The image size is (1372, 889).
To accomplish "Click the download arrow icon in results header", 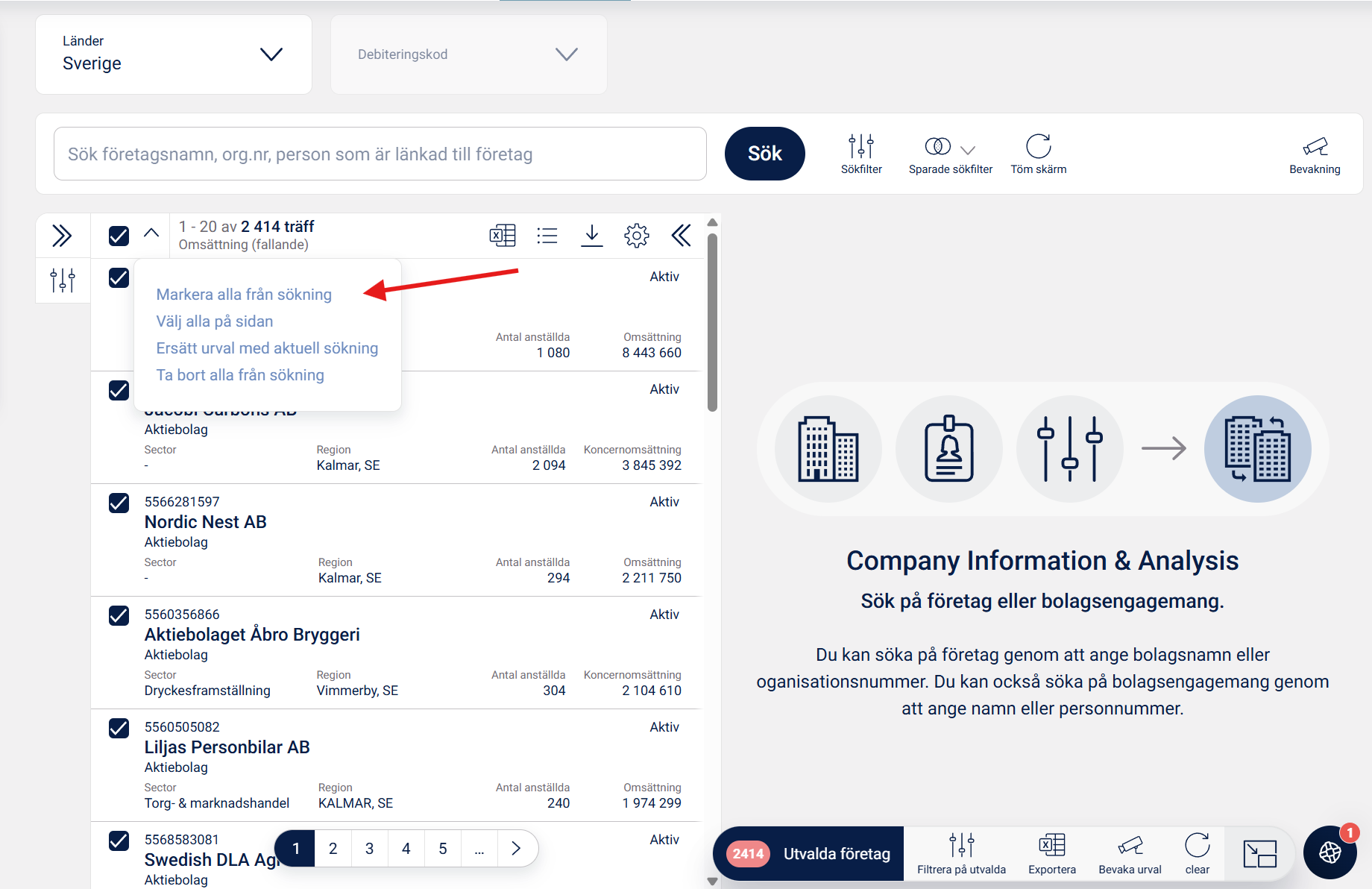I will 592,236.
